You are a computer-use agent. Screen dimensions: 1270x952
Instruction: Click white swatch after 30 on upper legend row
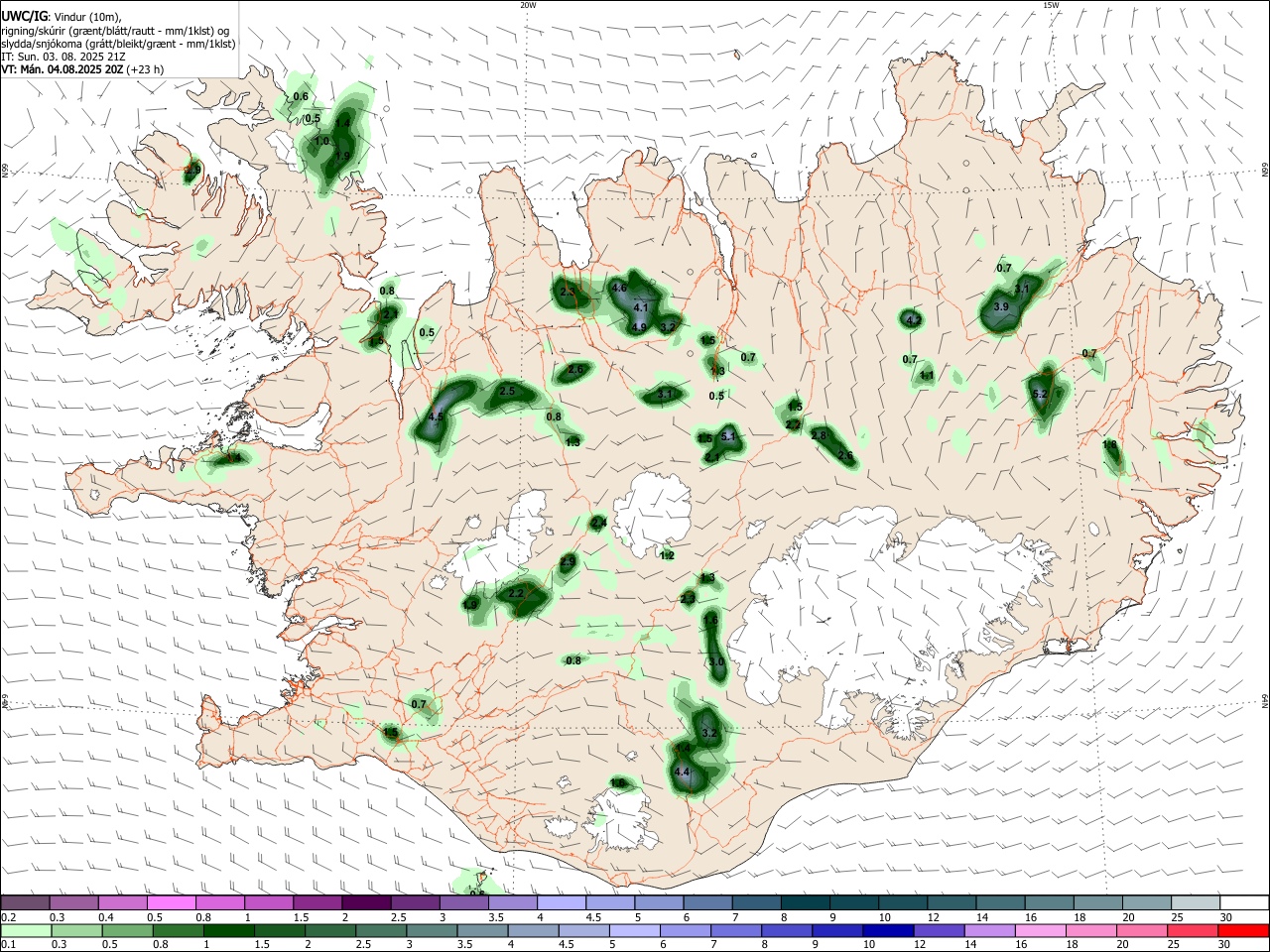coord(1243,902)
